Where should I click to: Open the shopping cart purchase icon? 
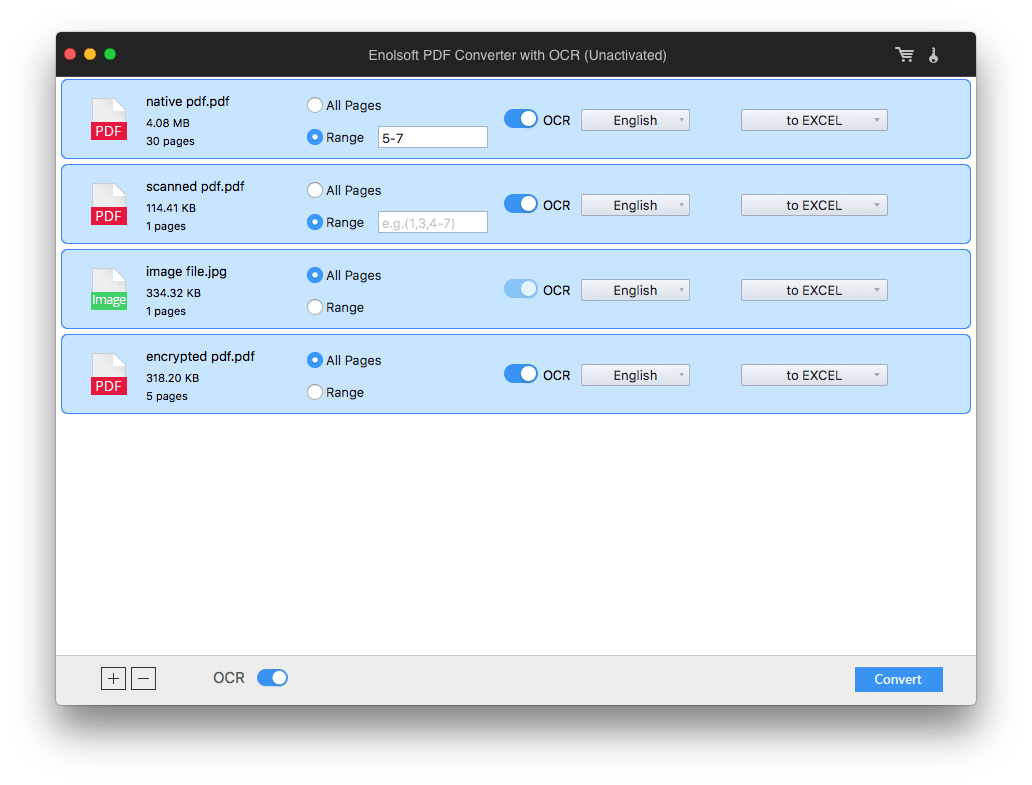tap(904, 55)
